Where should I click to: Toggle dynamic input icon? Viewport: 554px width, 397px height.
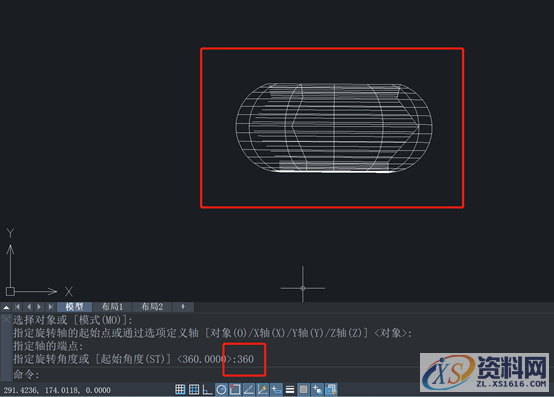click(x=276, y=389)
